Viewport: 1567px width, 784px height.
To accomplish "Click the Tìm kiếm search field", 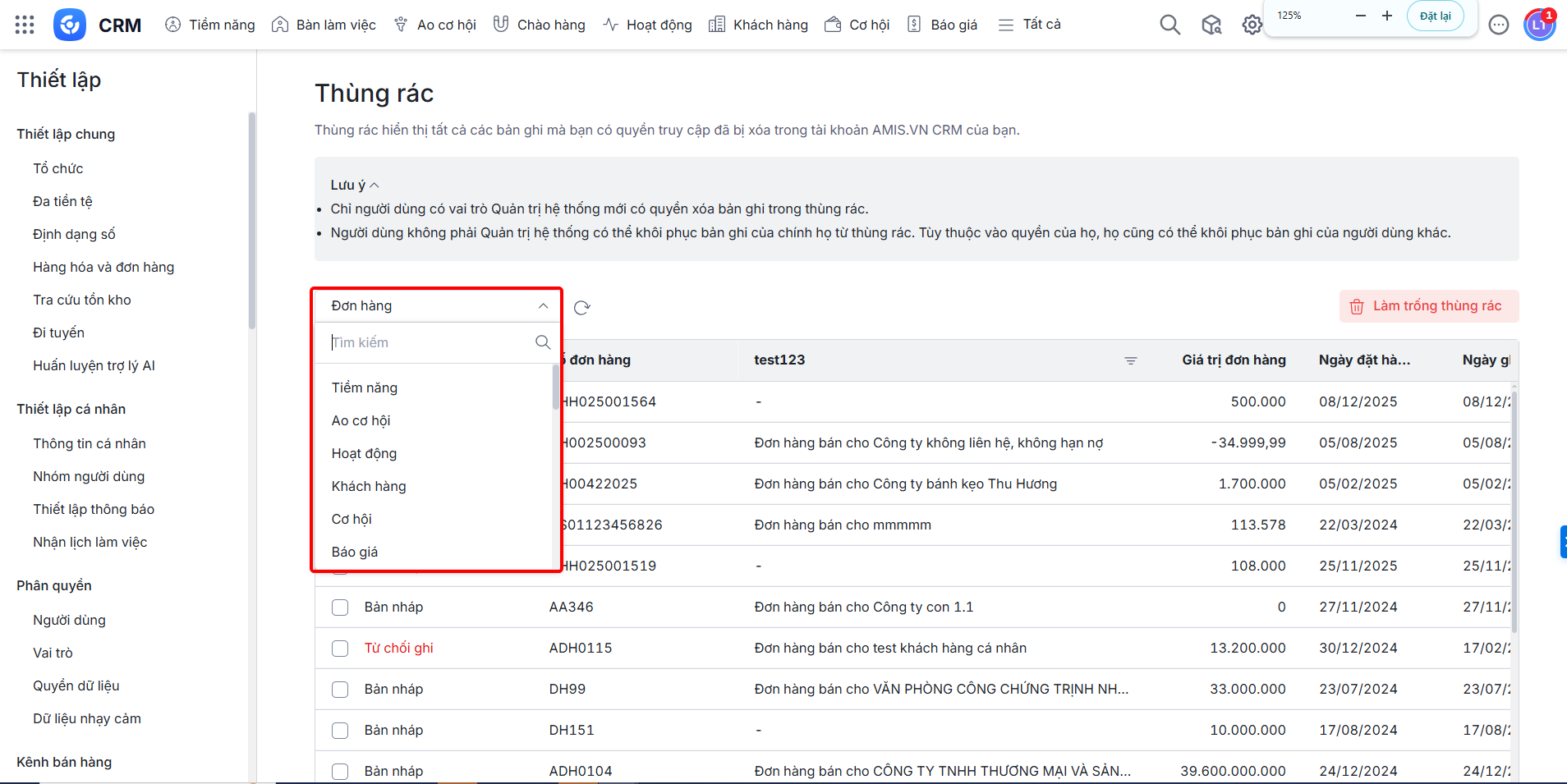I will 427,342.
